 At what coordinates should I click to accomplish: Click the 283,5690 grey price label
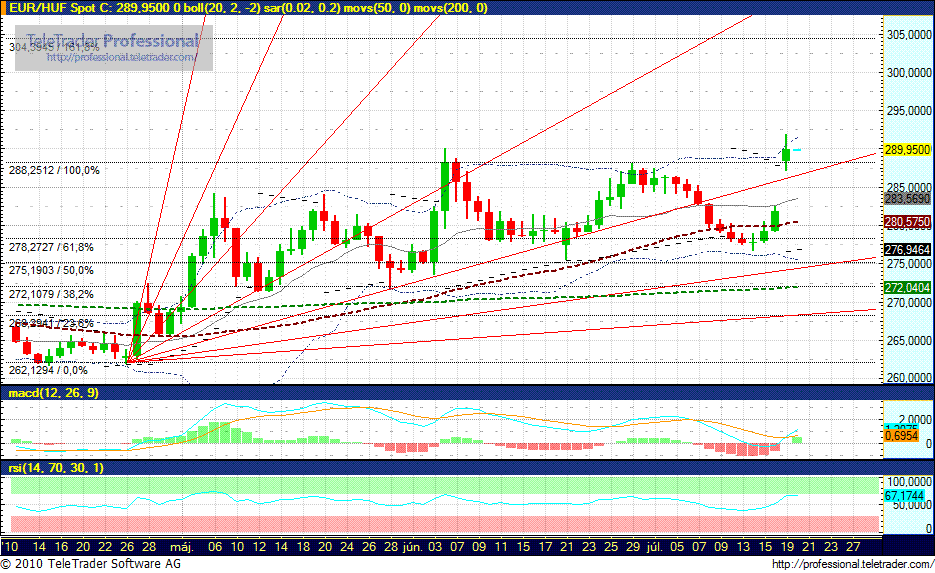[x=907, y=199]
